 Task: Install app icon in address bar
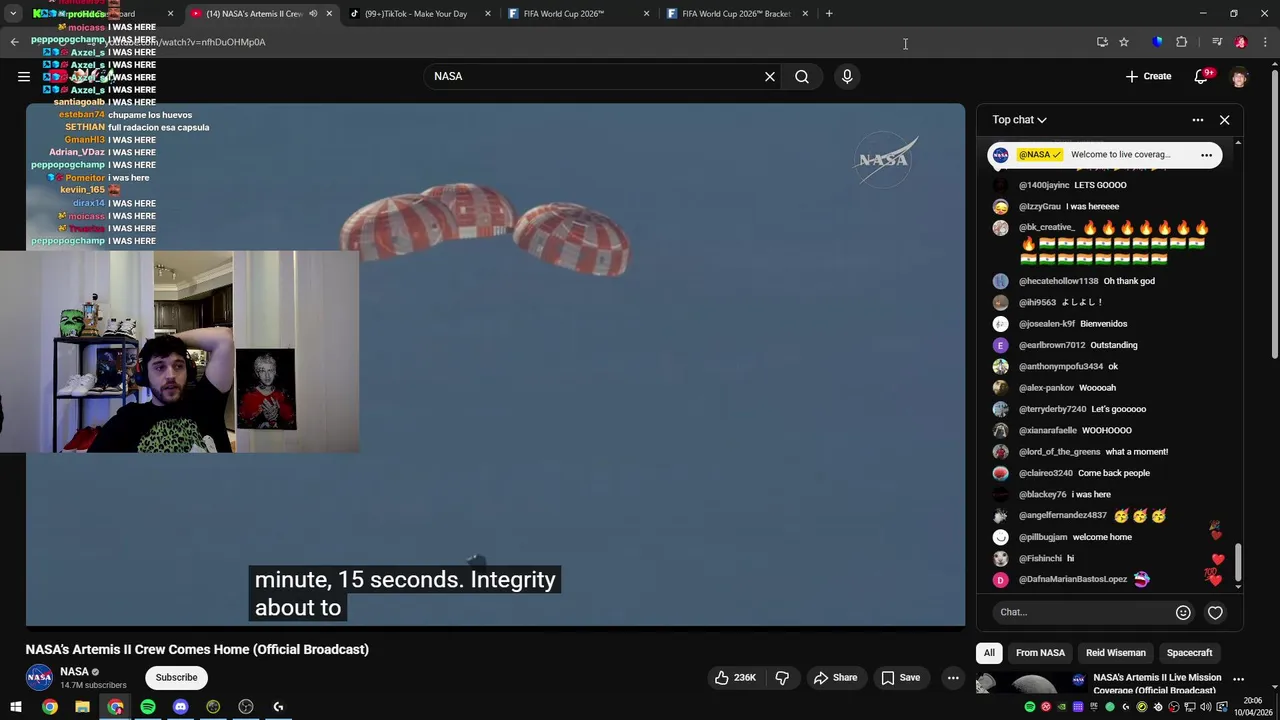click(1102, 42)
